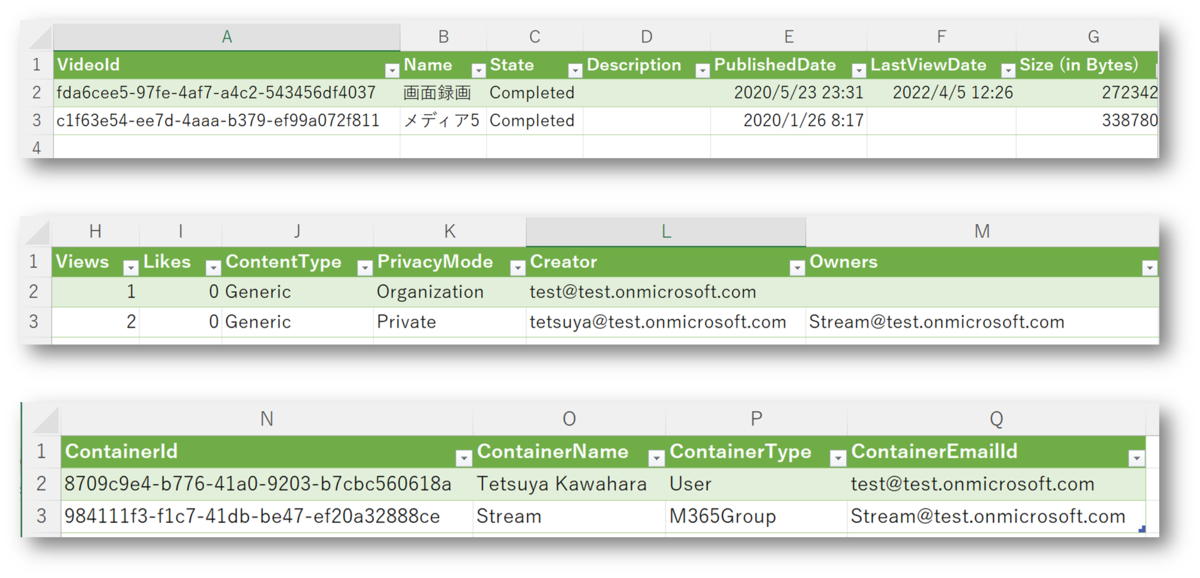Click the Size (in Bytes) header cell

coord(1088,65)
